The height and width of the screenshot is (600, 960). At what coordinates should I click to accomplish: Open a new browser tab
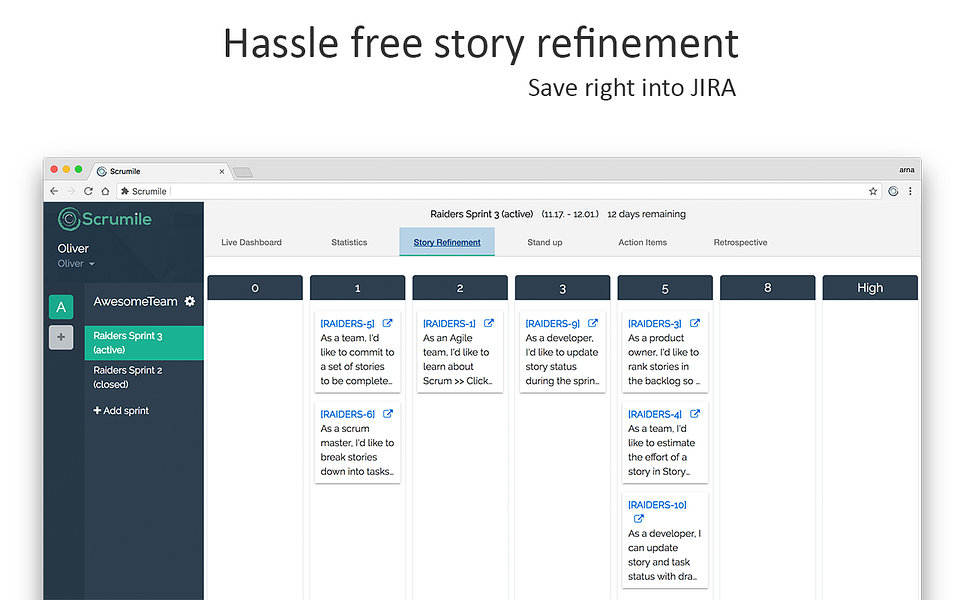click(x=243, y=172)
